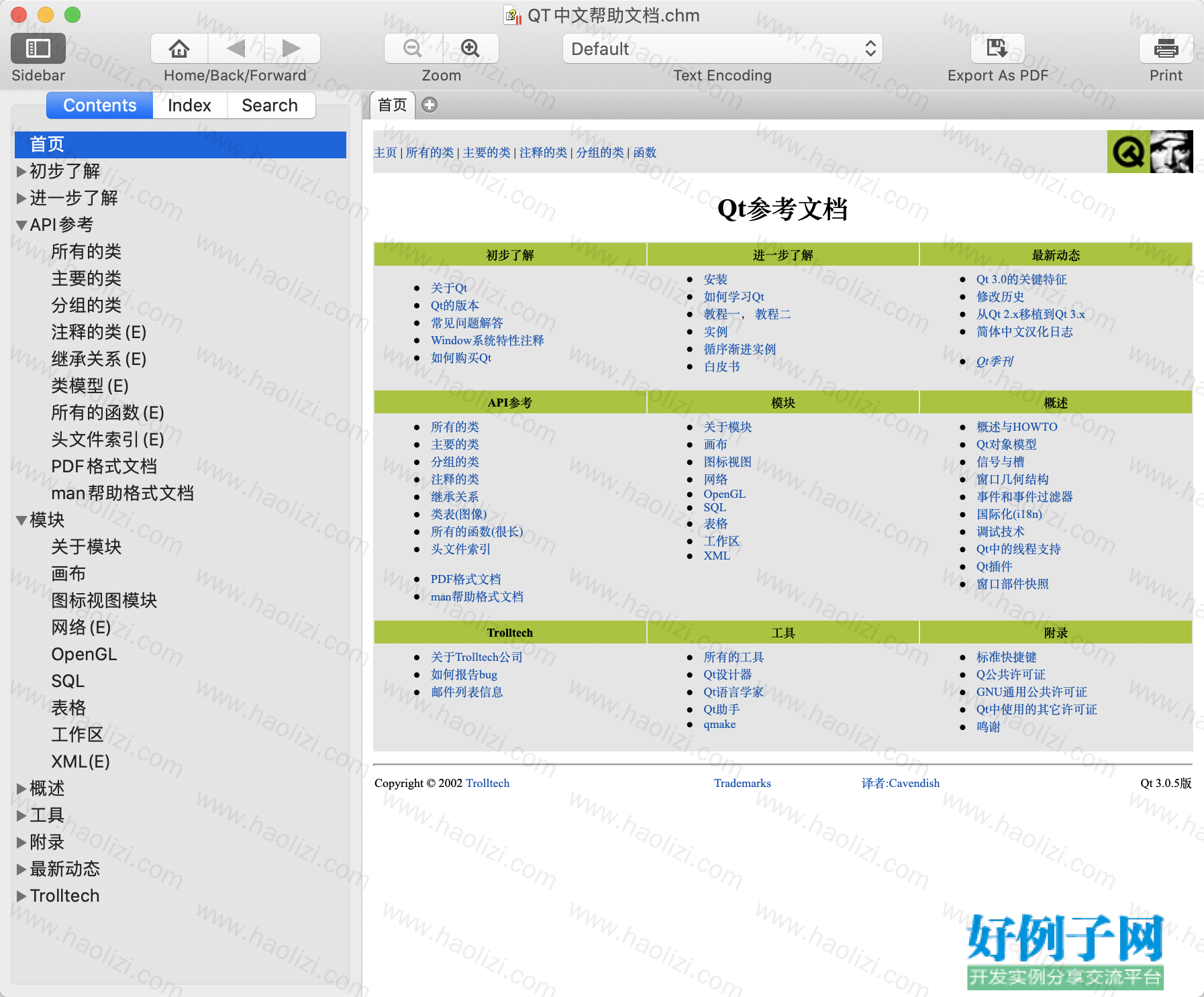This screenshot has width=1204, height=997.
Task: Collapse the 模块 tree node
Action: pos(21,521)
